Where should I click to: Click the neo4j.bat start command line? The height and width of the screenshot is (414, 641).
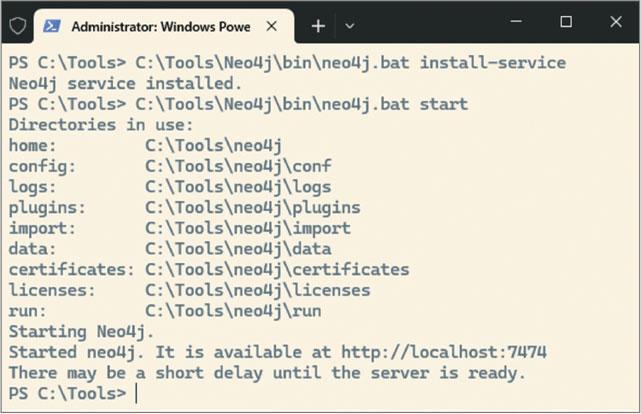[300, 104]
